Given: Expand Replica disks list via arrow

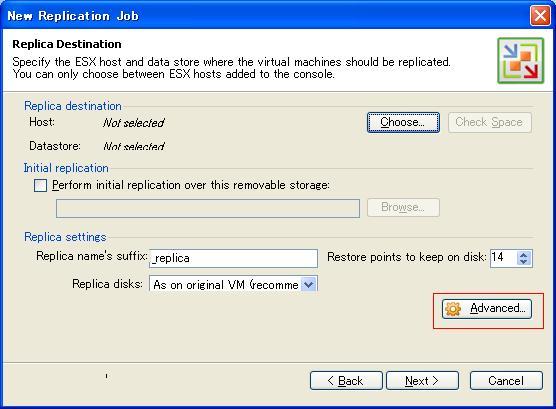Looking at the screenshot, I should pyautogui.click(x=309, y=284).
